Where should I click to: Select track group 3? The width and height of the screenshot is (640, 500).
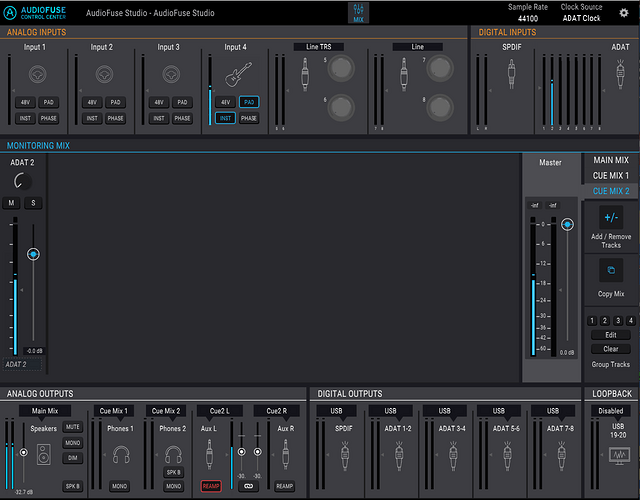click(618, 321)
